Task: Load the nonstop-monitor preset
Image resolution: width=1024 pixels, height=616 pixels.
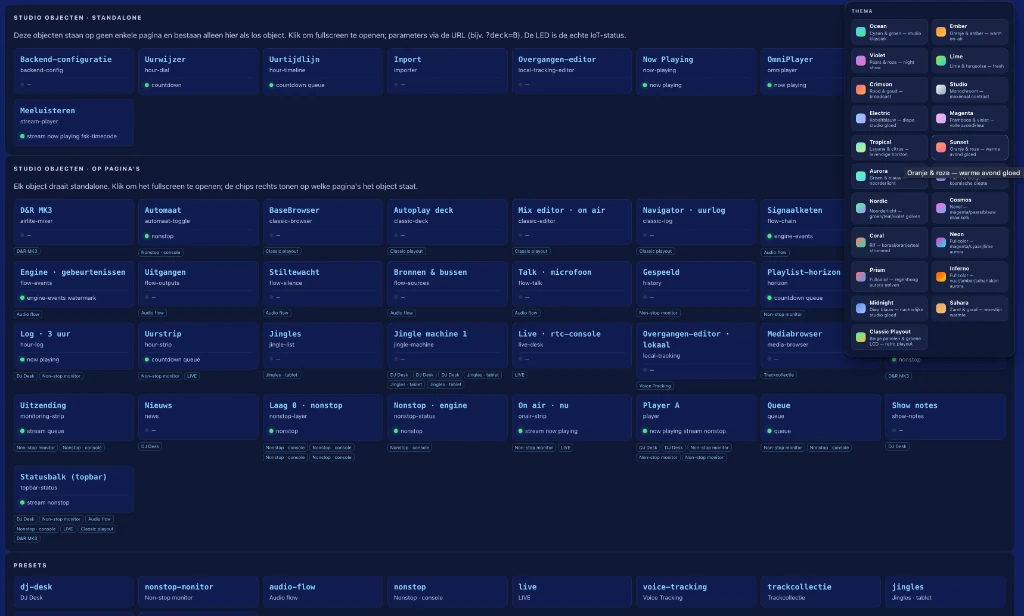Action: [x=199, y=592]
